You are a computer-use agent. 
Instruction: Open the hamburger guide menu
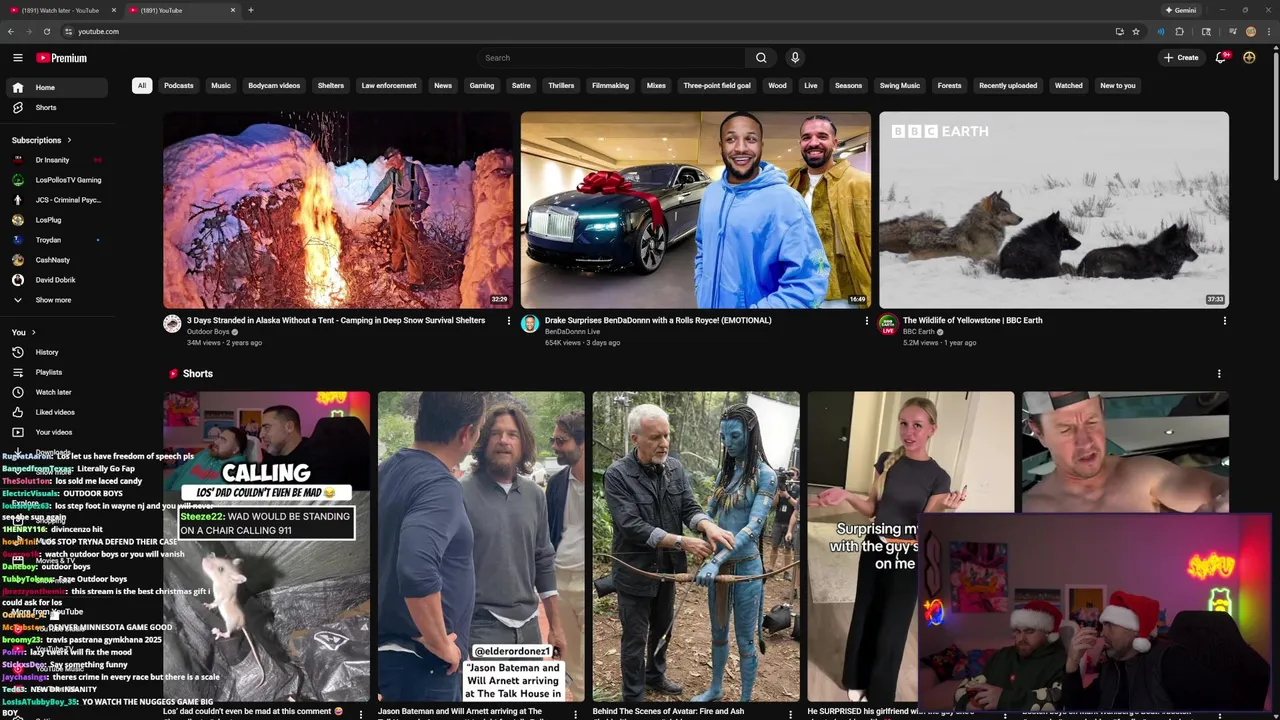click(x=17, y=58)
